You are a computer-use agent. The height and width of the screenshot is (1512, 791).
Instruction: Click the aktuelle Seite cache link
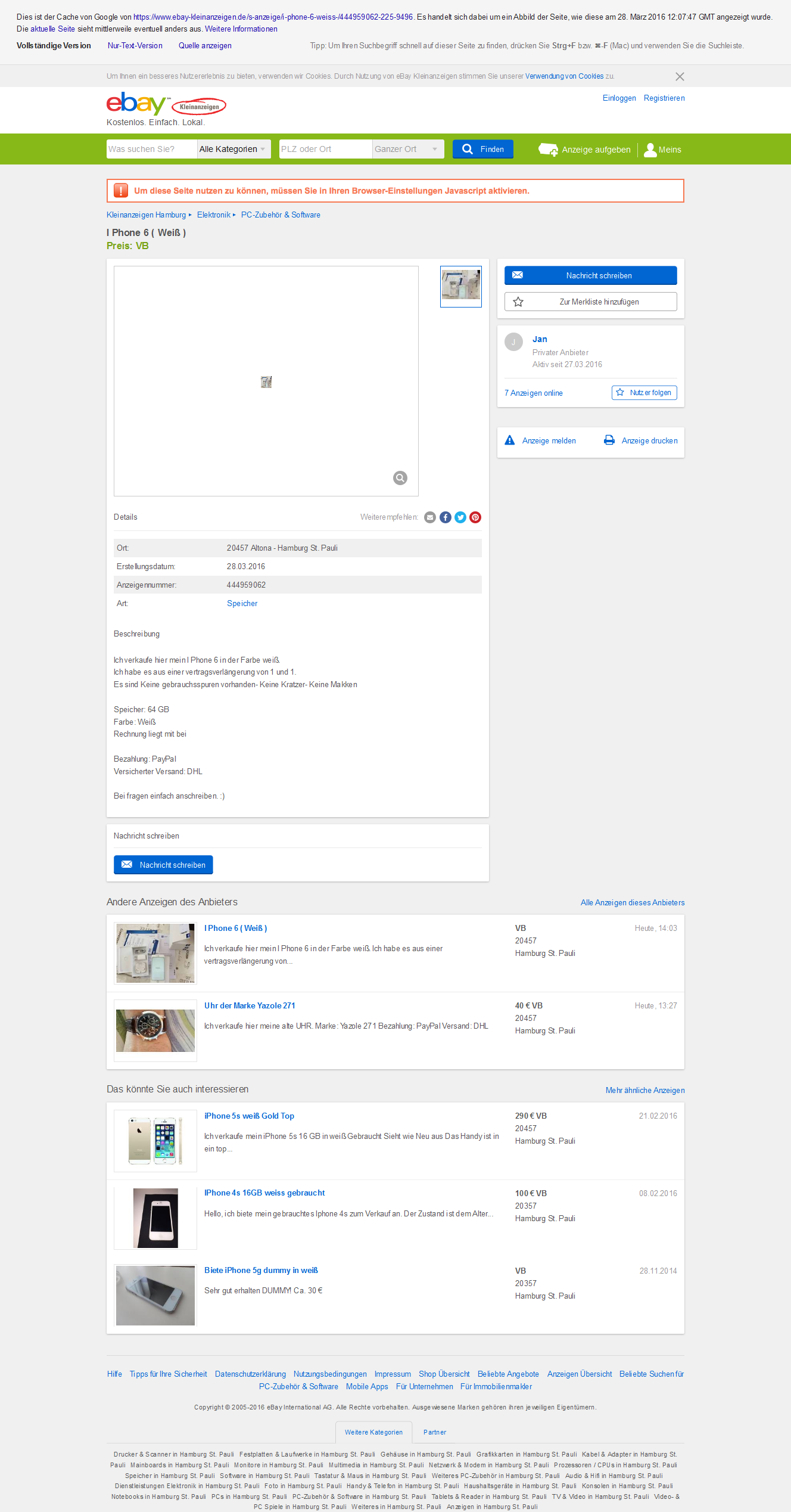52,29
